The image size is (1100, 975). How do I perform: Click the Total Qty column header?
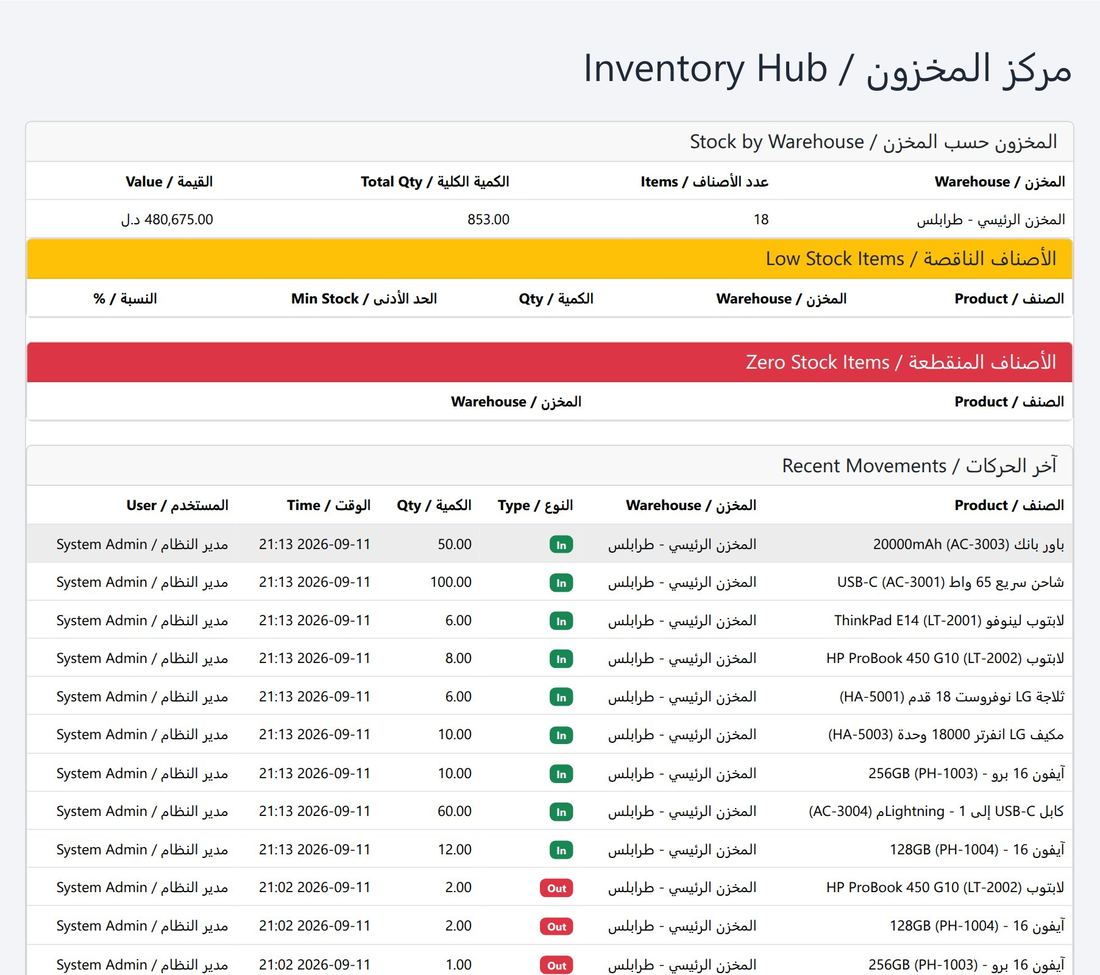click(x=435, y=182)
